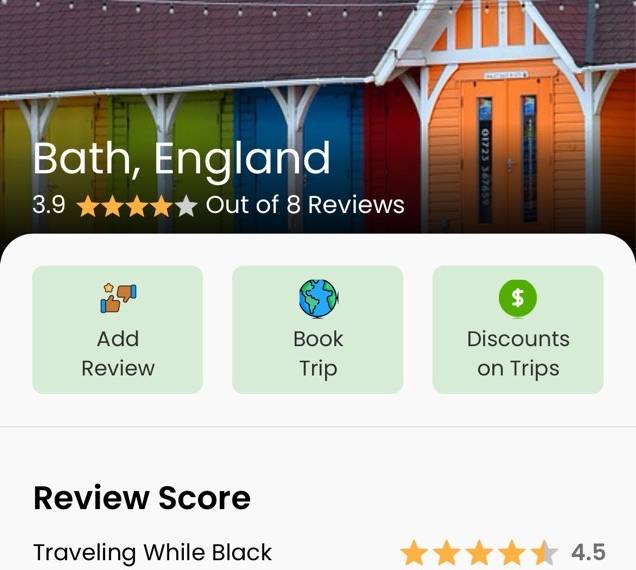This screenshot has width=636, height=570.
Task: Open the Book Trip card
Action: 318,329
